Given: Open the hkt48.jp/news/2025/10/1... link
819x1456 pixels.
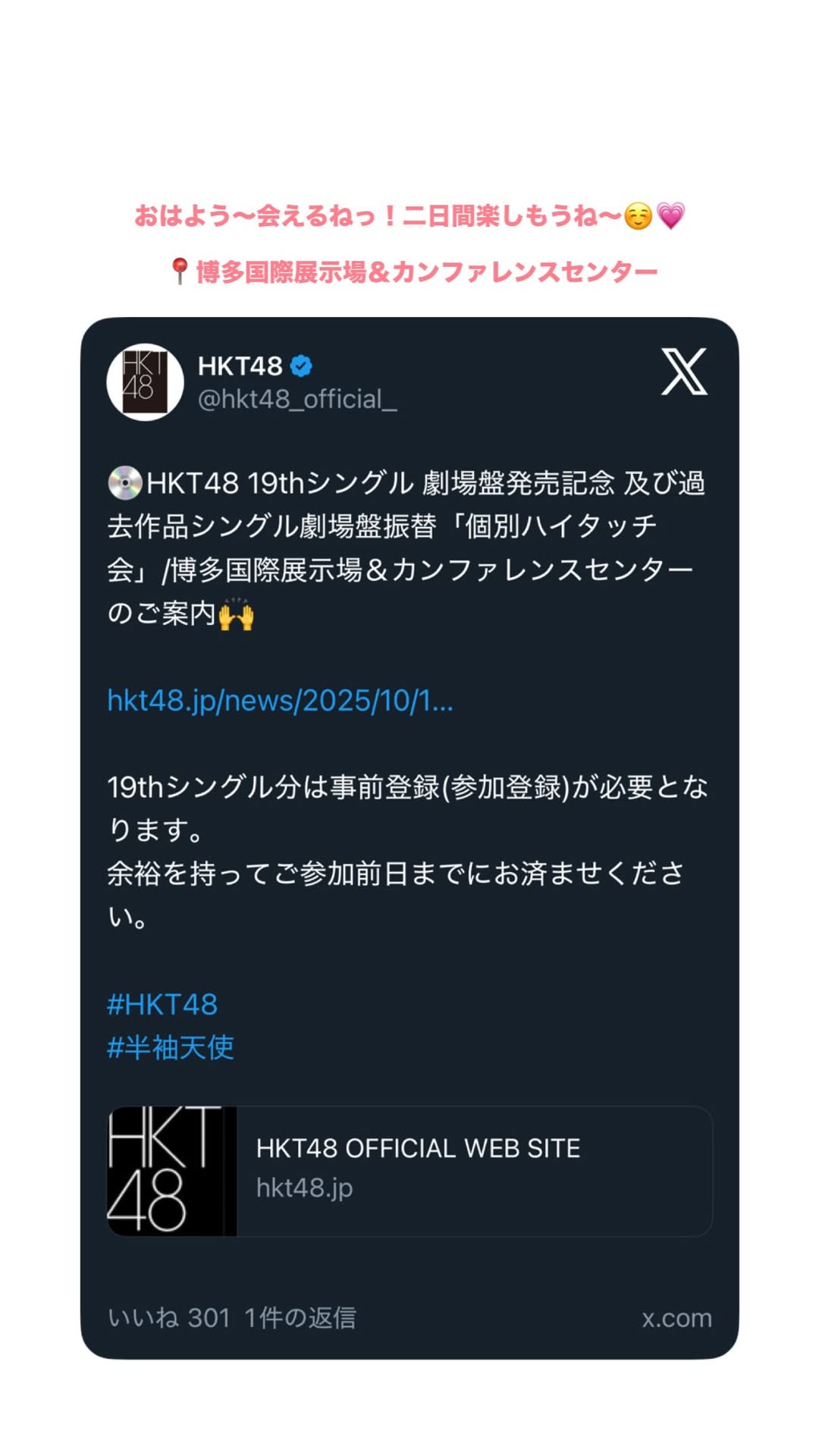Looking at the screenshot, I should click(x=280, y=701).
